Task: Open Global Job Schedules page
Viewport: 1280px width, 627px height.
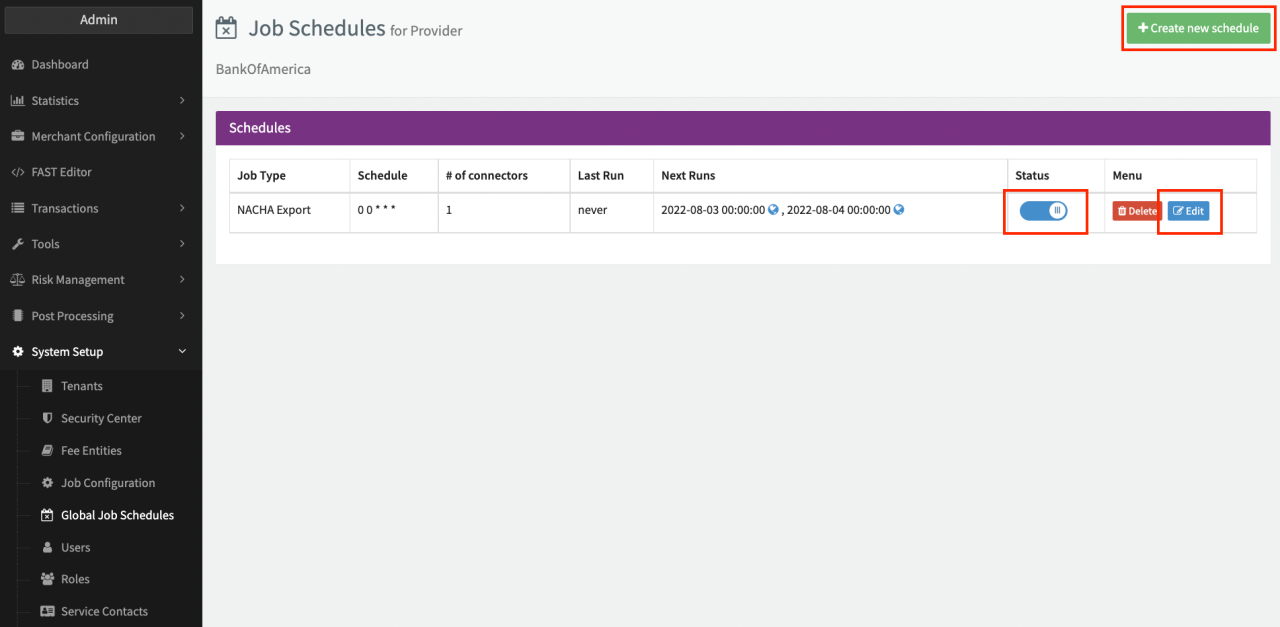Action: click(x=117, y=516)
